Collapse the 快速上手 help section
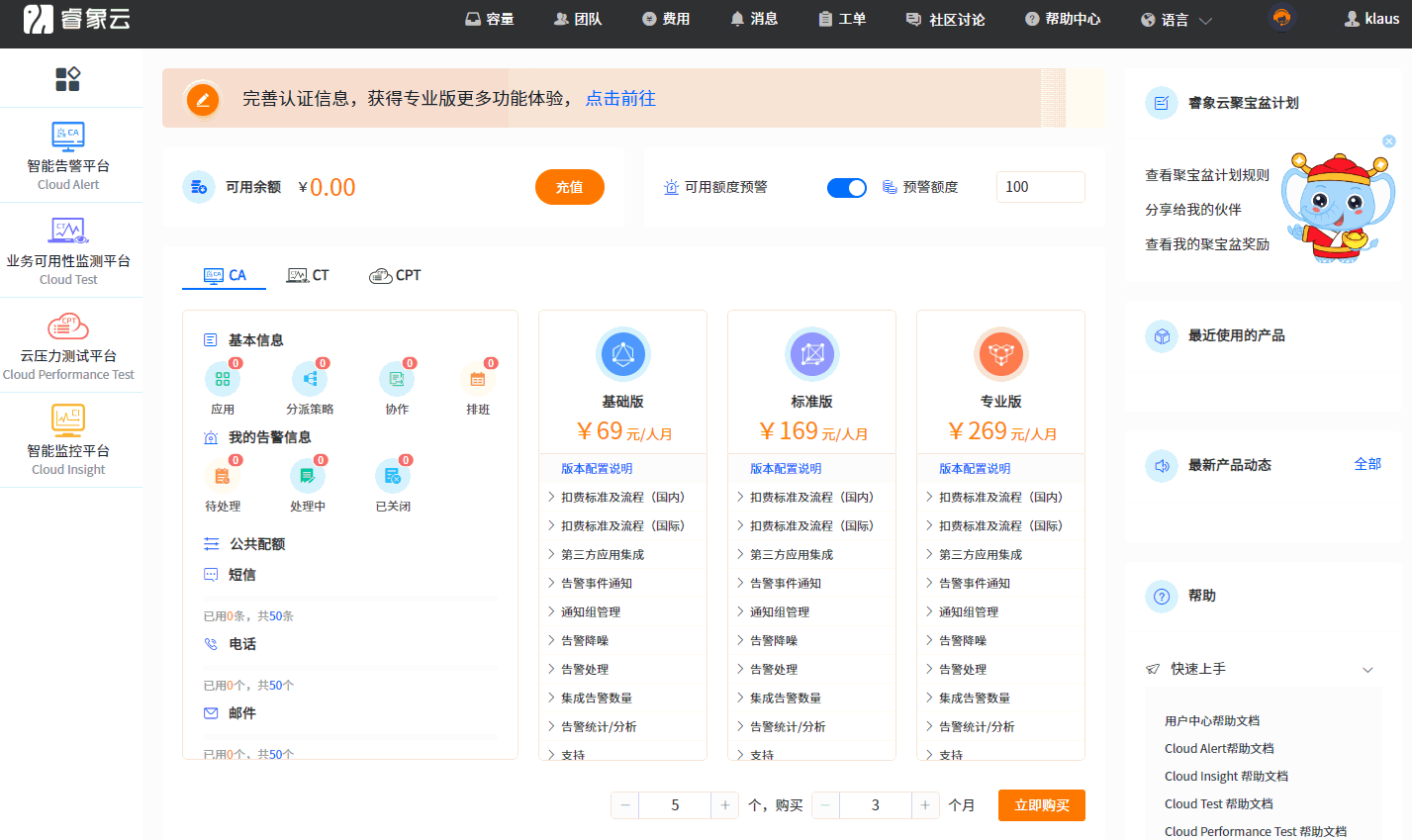1412x840 pixels. 1367,670
